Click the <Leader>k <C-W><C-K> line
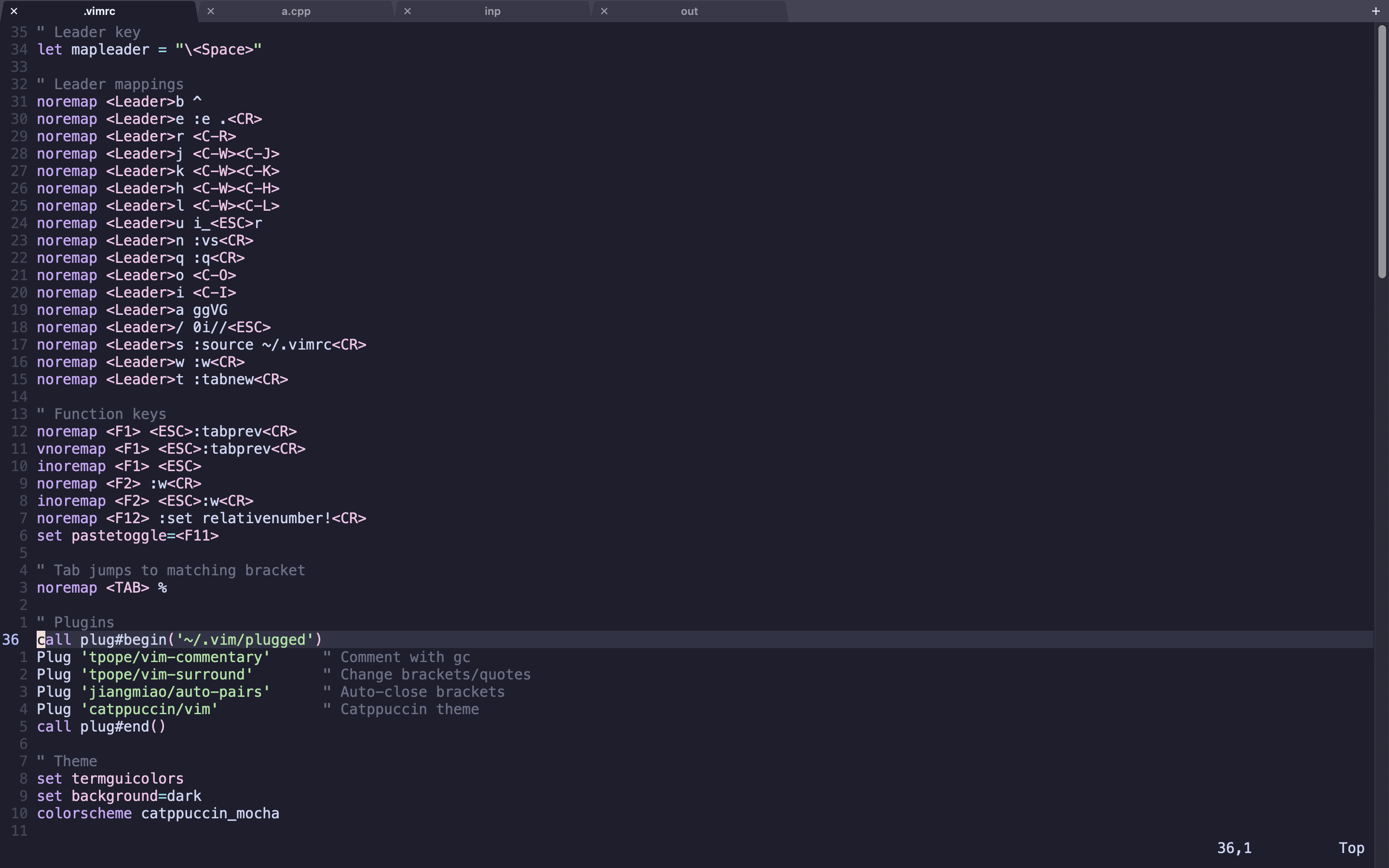This screenshot has height=868, width=1389. point(158,171)
